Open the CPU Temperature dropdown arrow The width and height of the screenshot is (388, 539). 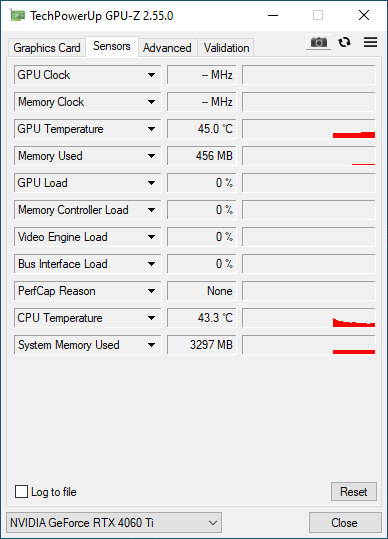tap(151, 318)
